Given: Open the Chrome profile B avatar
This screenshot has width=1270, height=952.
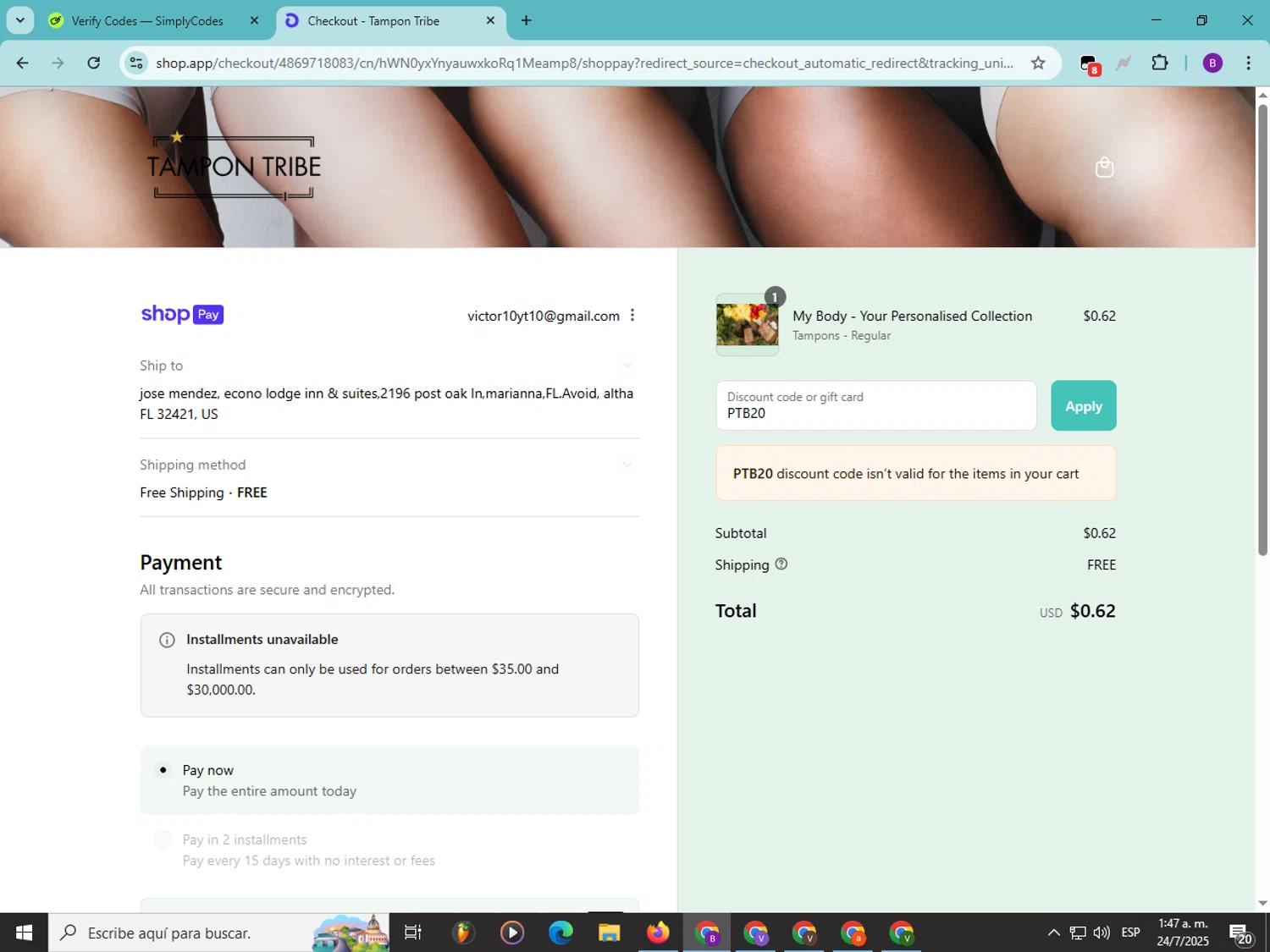Looking at the screenshot, I should (x=1212, y=63).
